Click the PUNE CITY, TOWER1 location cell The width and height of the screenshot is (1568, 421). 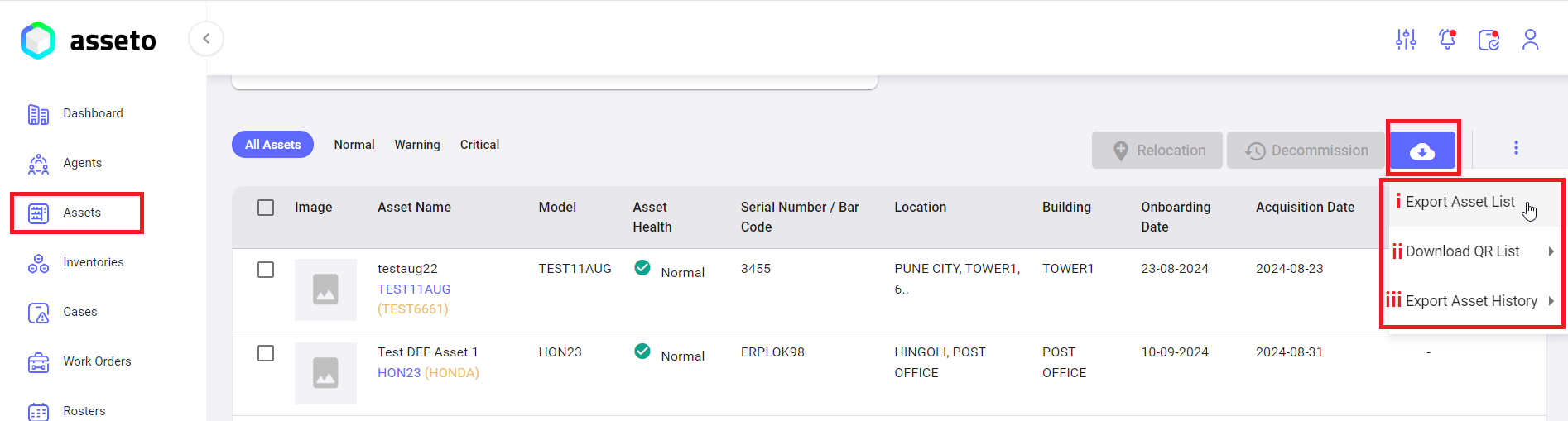pyautogui.click(x=957, y=279)
